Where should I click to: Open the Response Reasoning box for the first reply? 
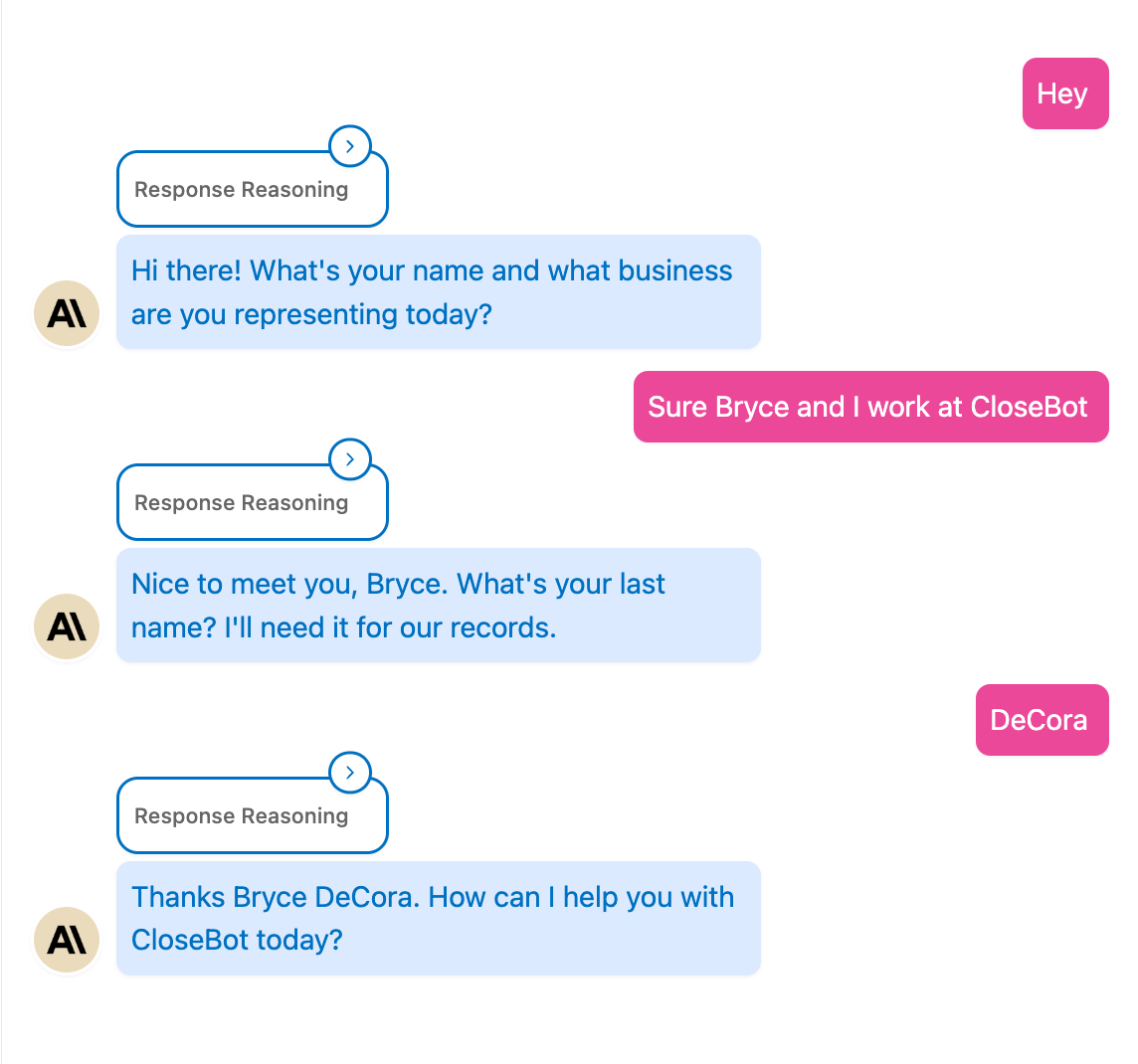point(242,190)
